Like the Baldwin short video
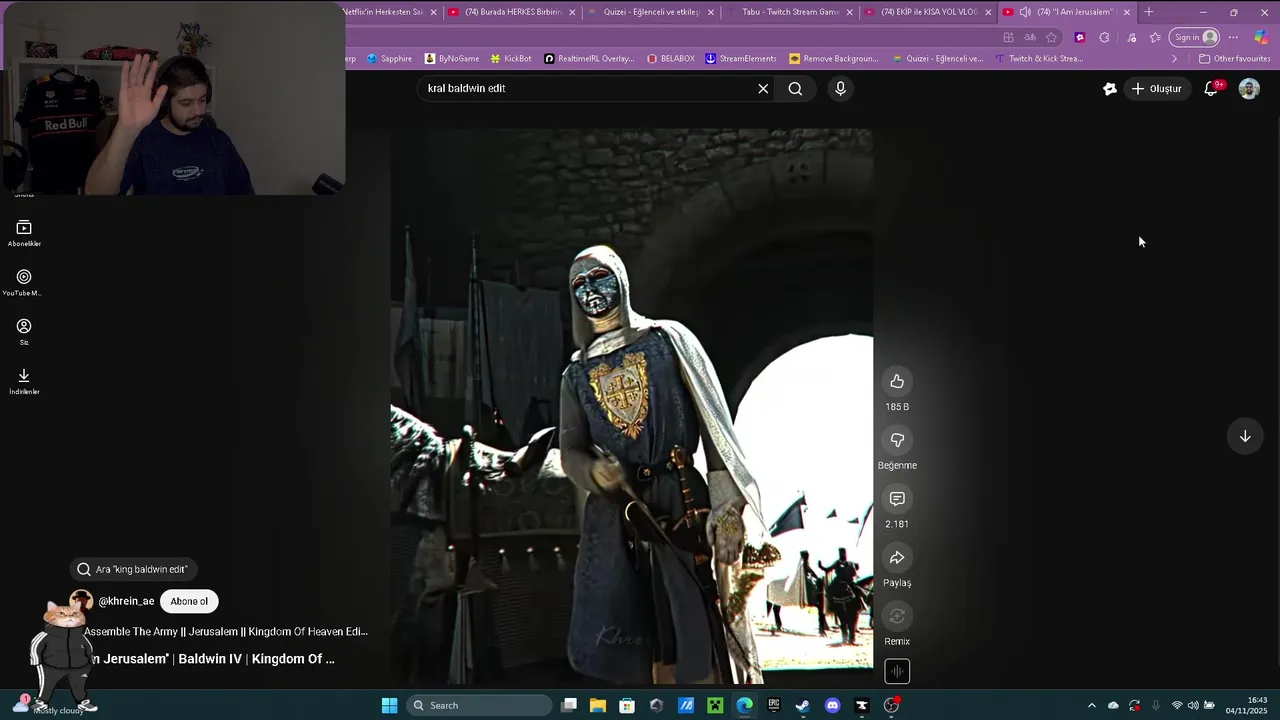The width and height of the screenshot is (1280, 720). (897, 381)
